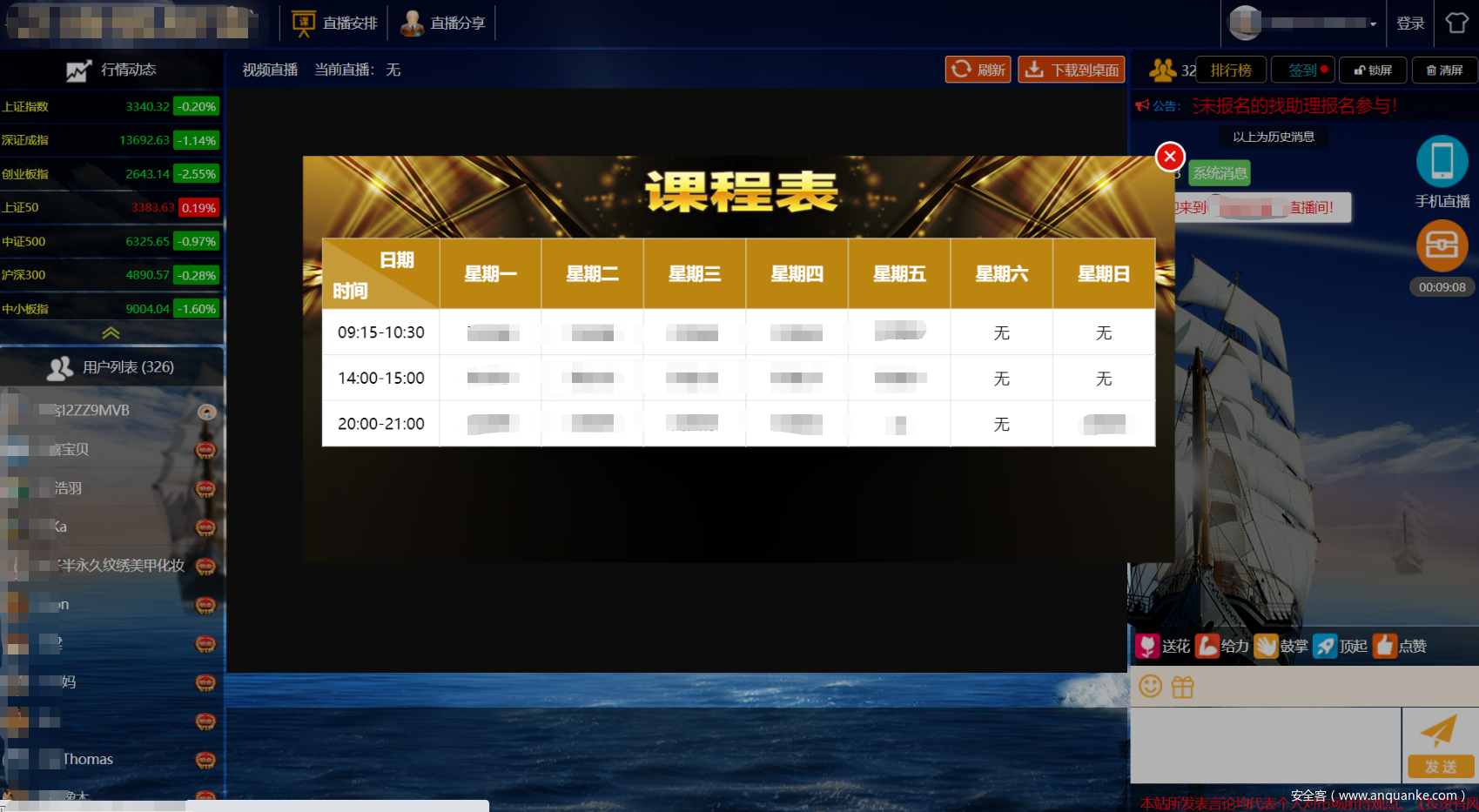
Task: Click 20:00-21:00 time slot cell
Action: point(381,424)
